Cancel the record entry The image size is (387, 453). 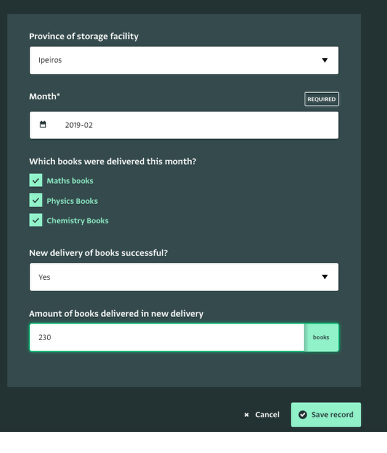pos(262,415)
